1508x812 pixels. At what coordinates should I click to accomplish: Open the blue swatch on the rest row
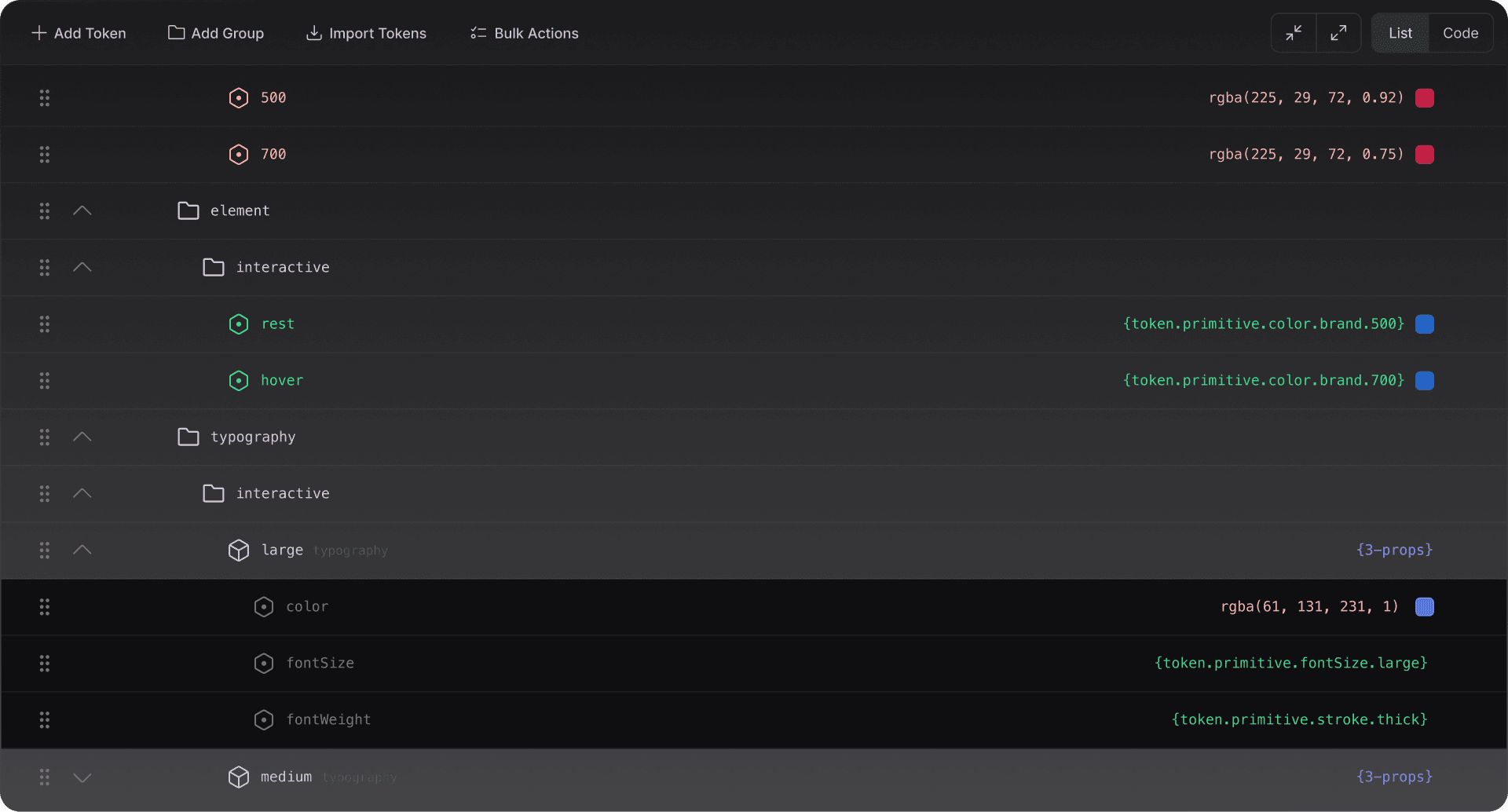1425,324
